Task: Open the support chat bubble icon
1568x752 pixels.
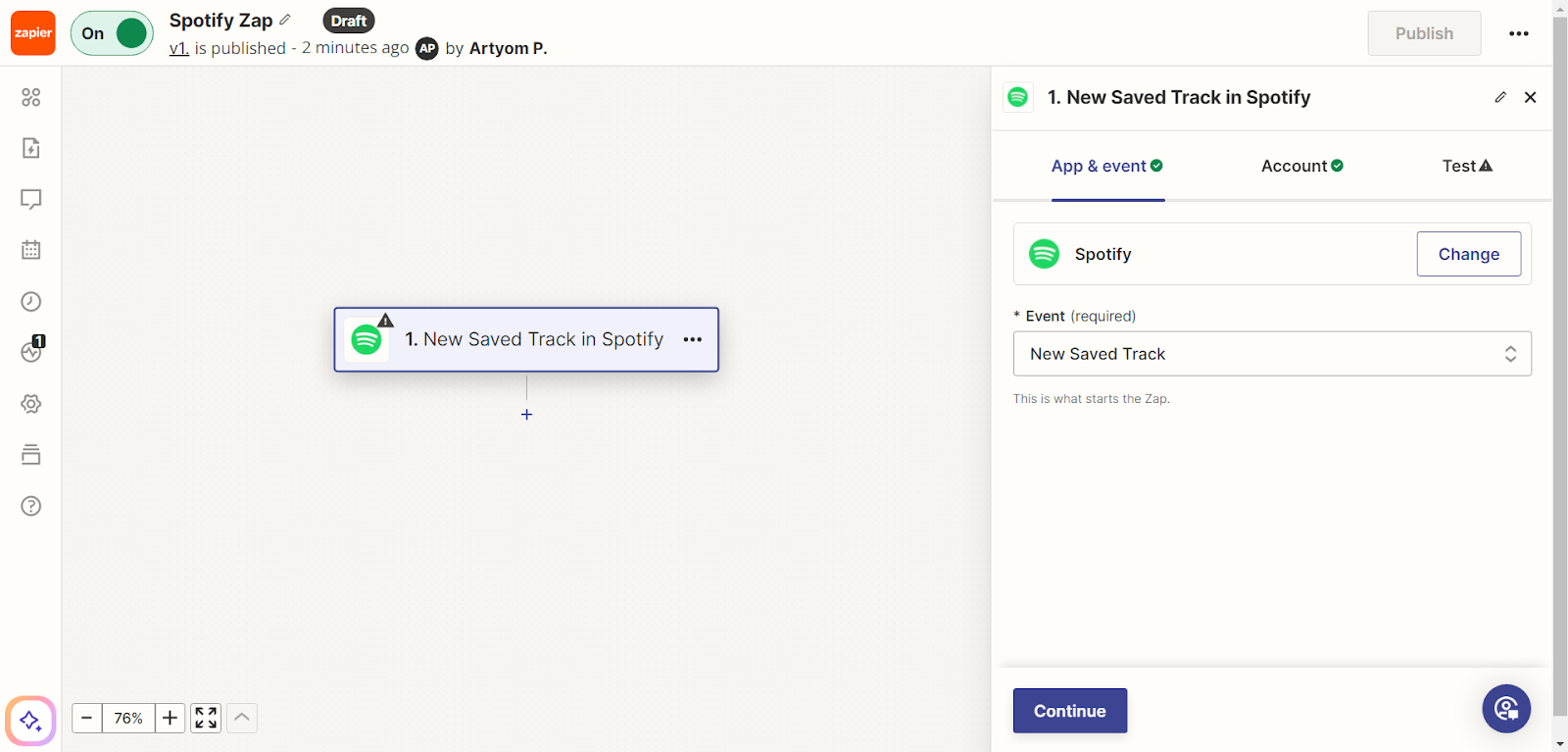Action: pos(1506,708)
